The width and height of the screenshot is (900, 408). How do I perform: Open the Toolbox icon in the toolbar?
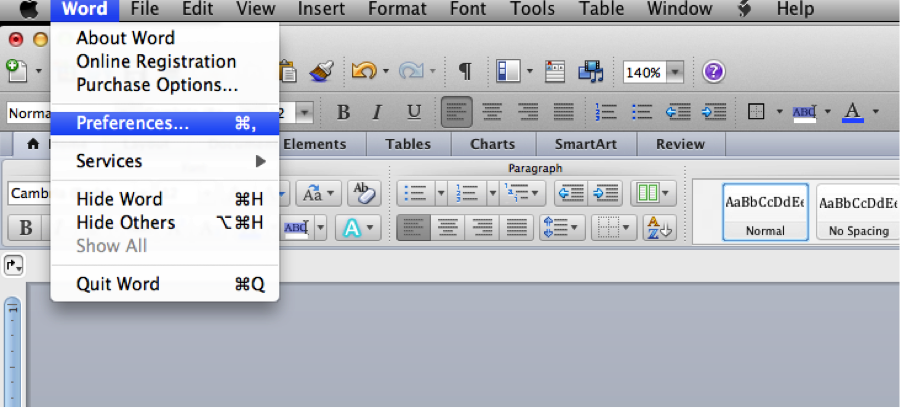click(556, 72)
